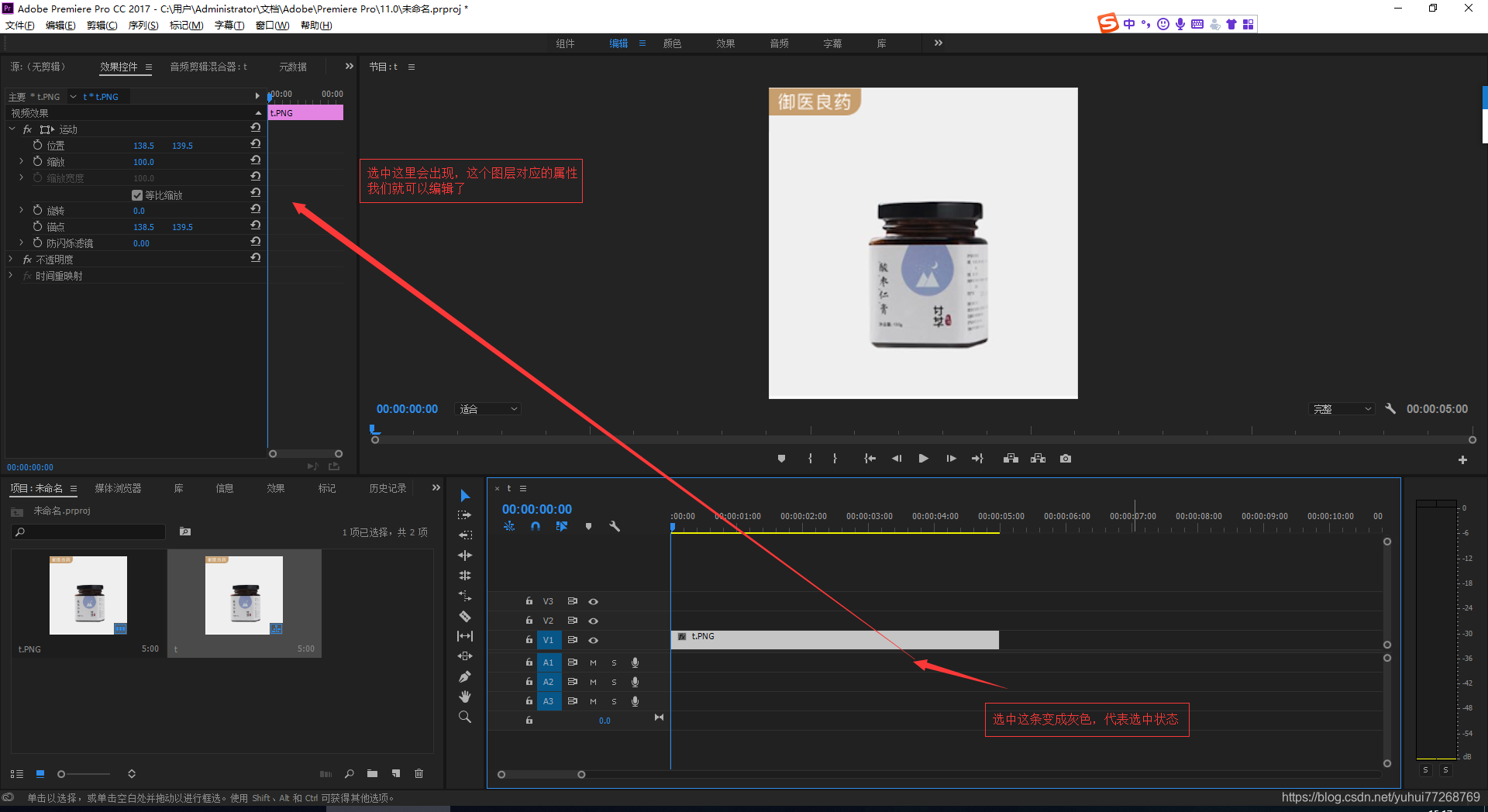
Task: Reset the Position parameter
Action: click(256, 144)
